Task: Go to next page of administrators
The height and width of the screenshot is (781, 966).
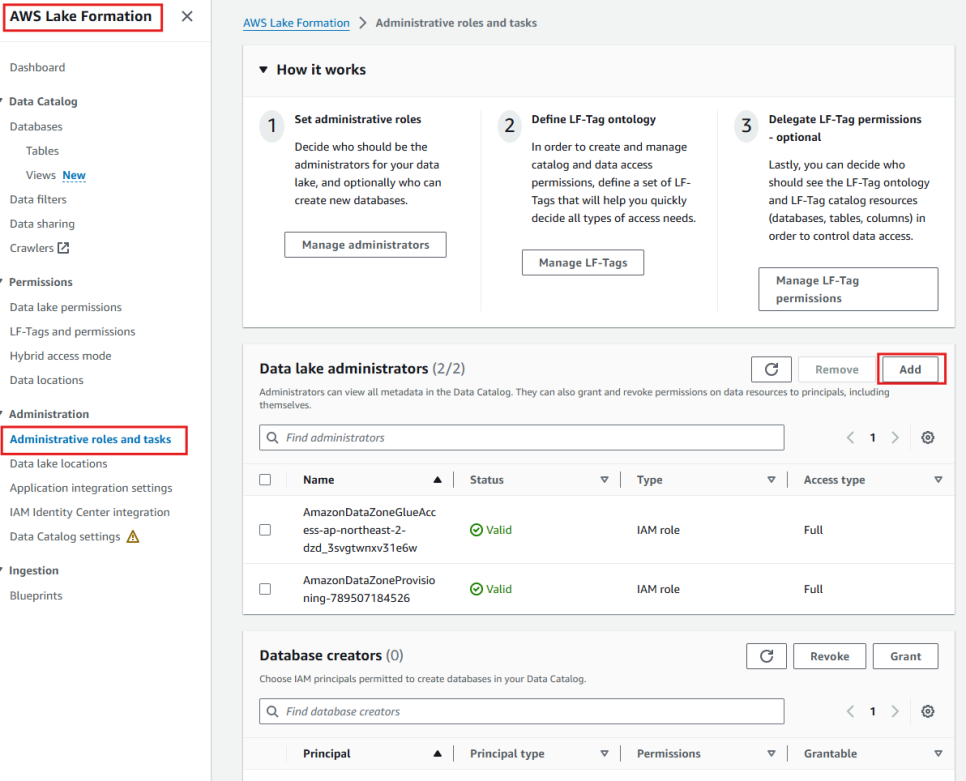Action: tap(895, 437)
